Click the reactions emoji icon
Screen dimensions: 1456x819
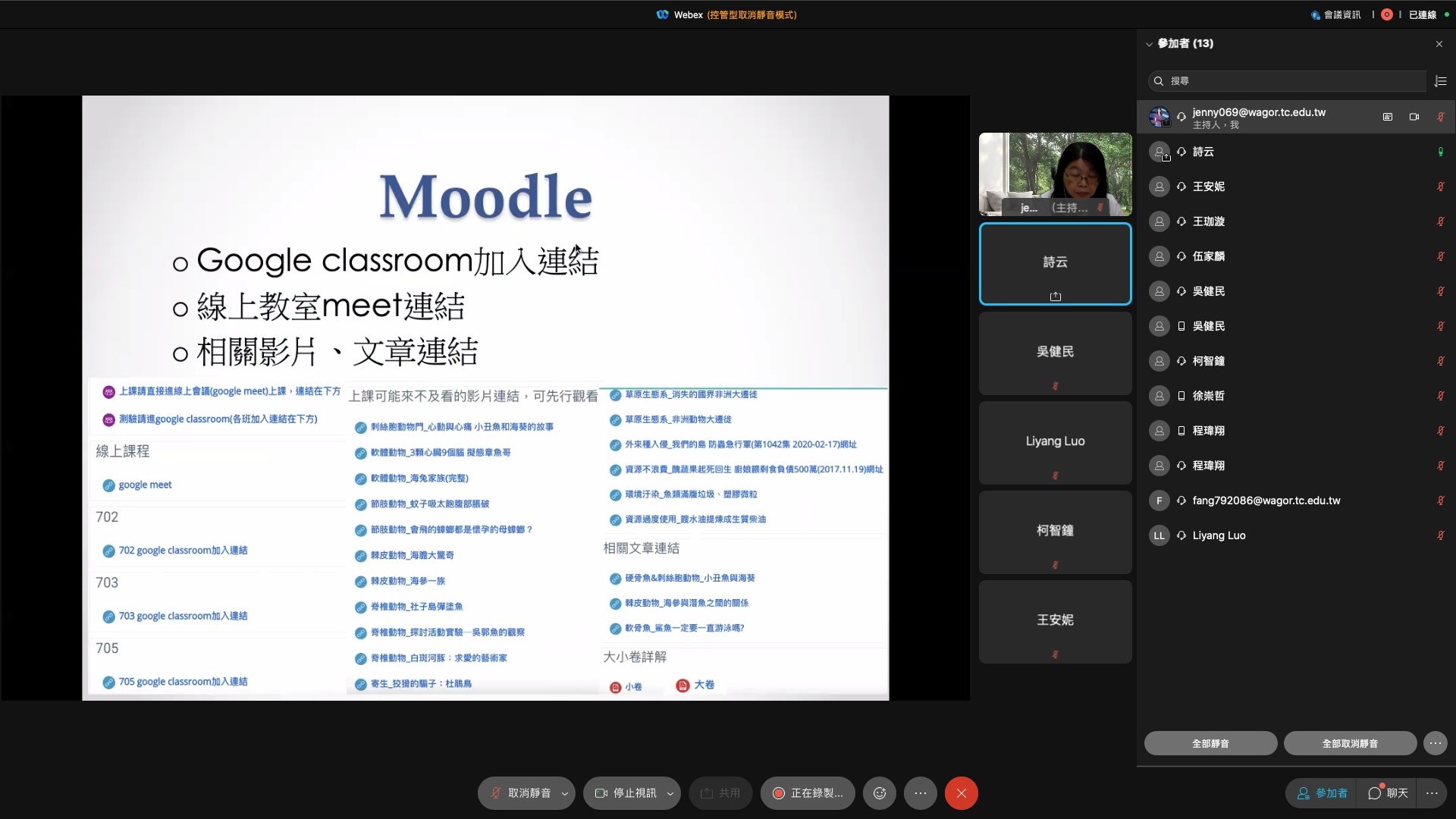tap(880, 793)
